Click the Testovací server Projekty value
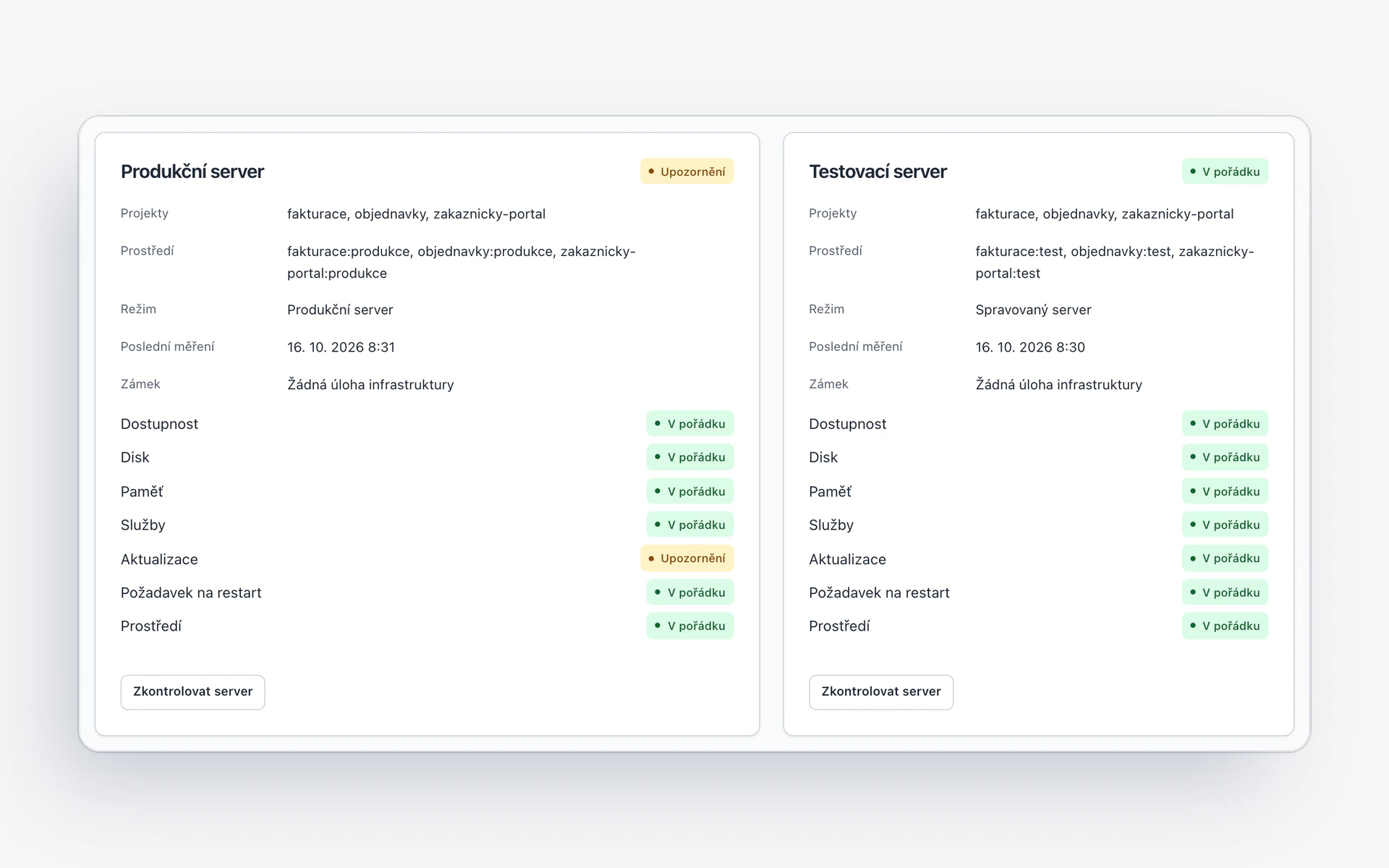 [1104, 214]
